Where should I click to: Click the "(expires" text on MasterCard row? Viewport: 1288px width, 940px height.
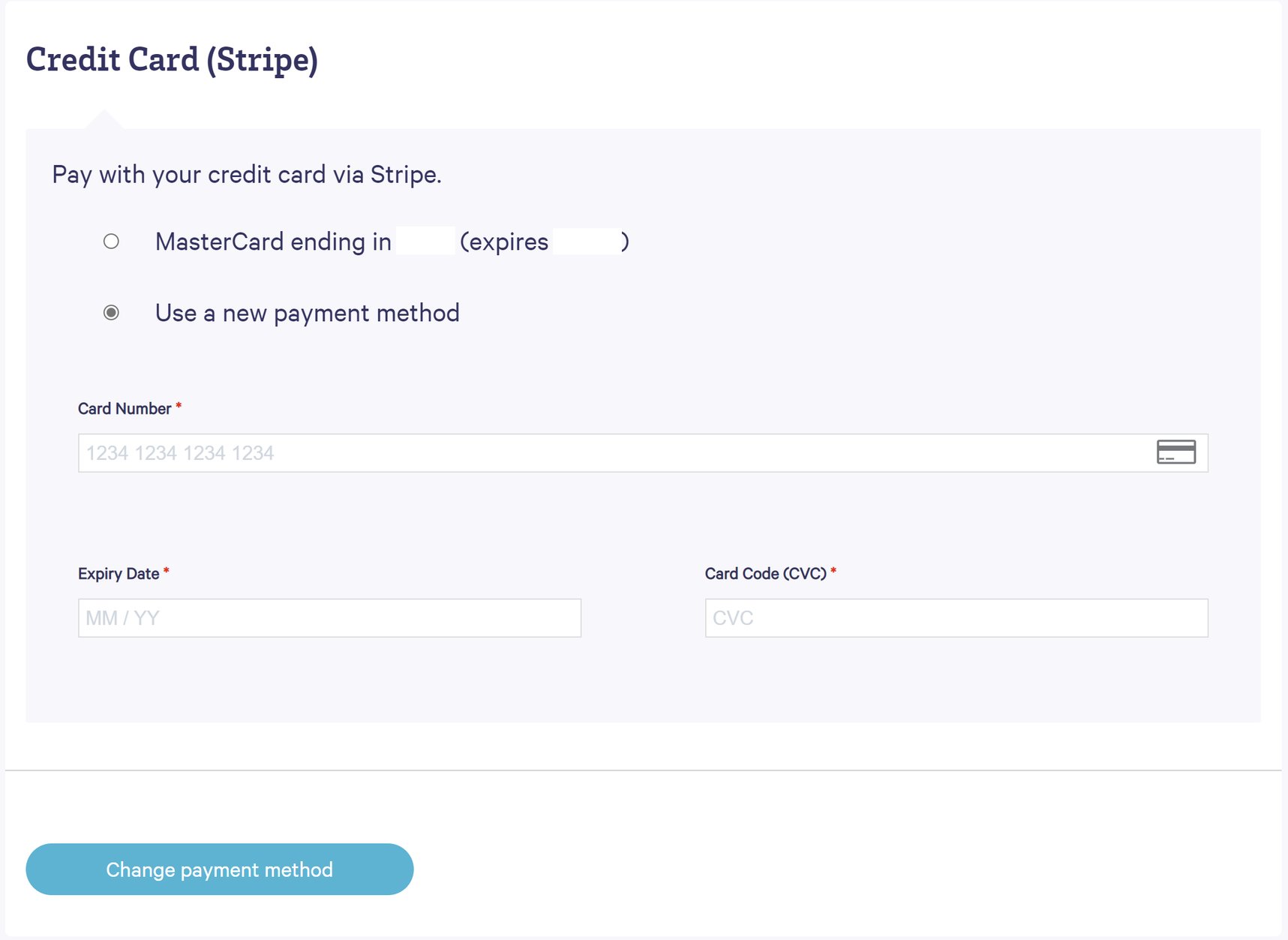[504, 242]
